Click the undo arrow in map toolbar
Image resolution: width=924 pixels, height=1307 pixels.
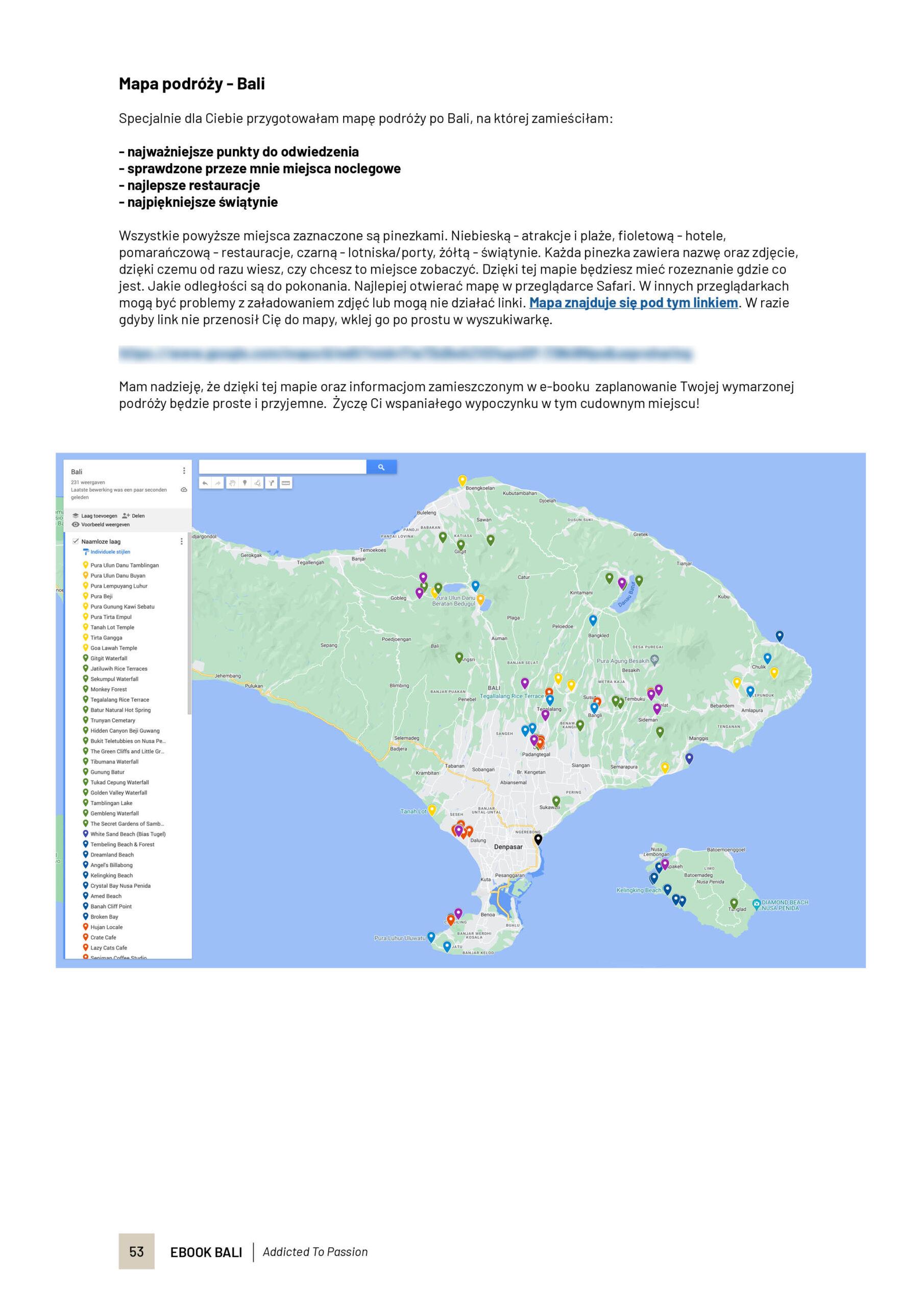click(206, 483)
